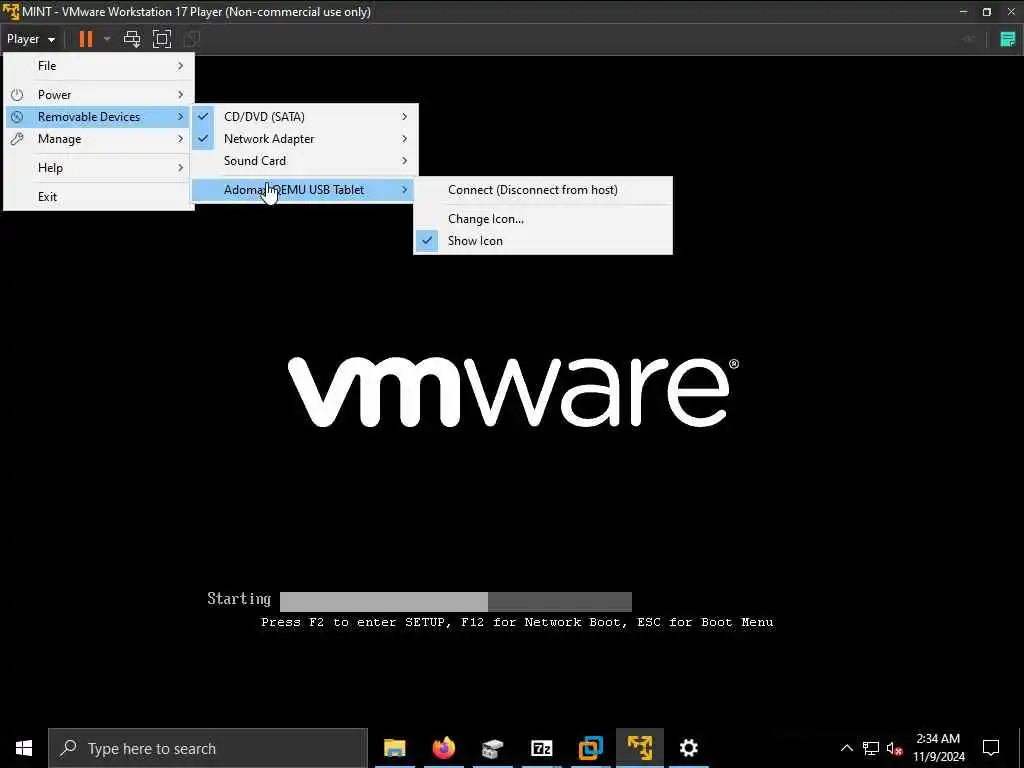The width and height of the screenshot is (1024, 768).
Task: Toggle the Network Adapter checkmark
Action: [203, 139]
